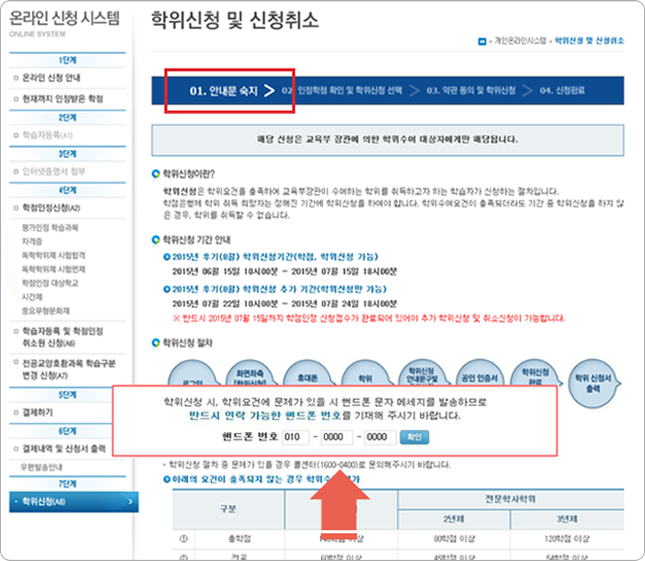Image resolution: width=645 pixels, height=561 pixels.
Task: Click the red 반드시 2015년 07월 15일 notice
Action: 369,318
